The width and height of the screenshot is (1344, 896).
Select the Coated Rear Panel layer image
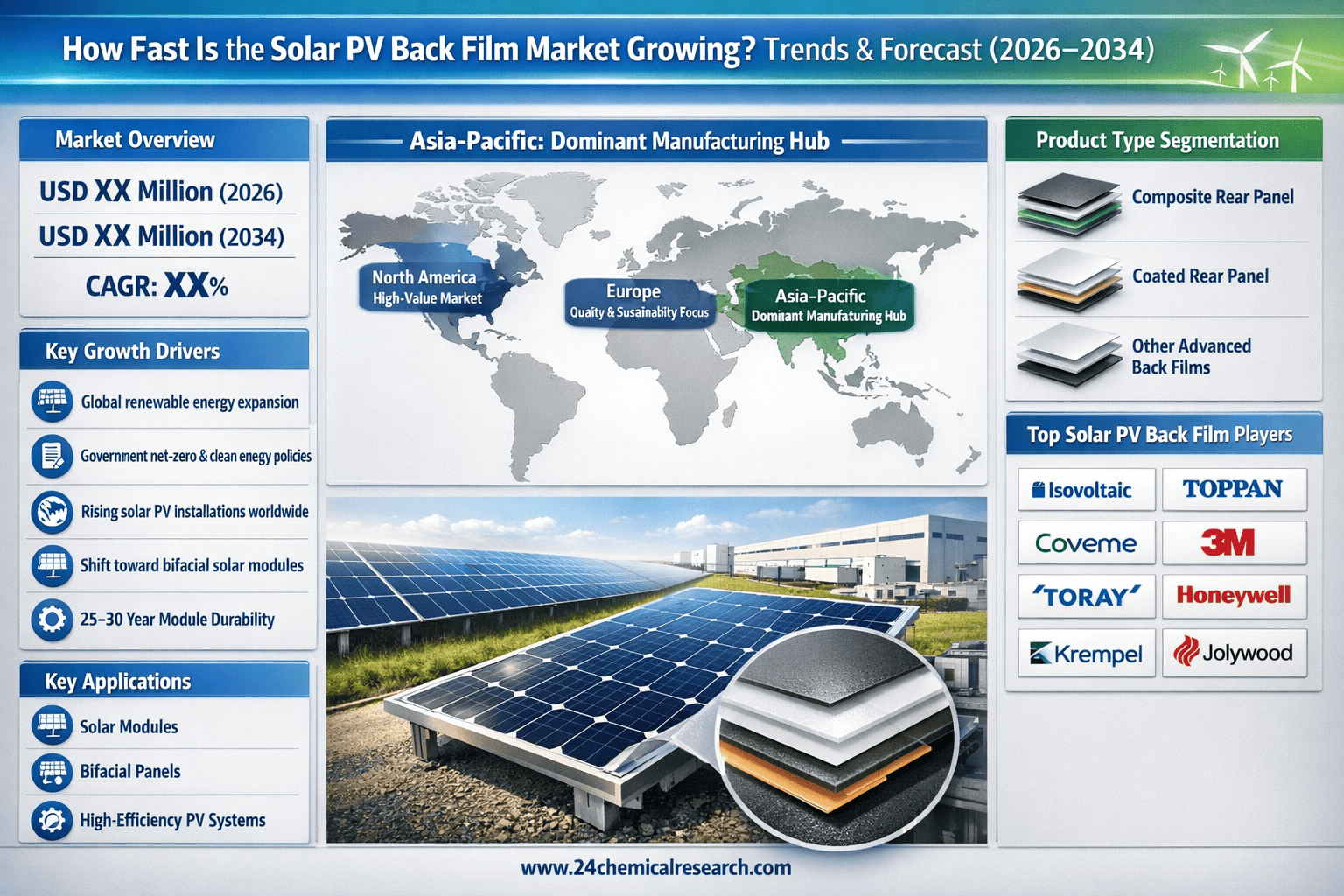coord(1068,279)
